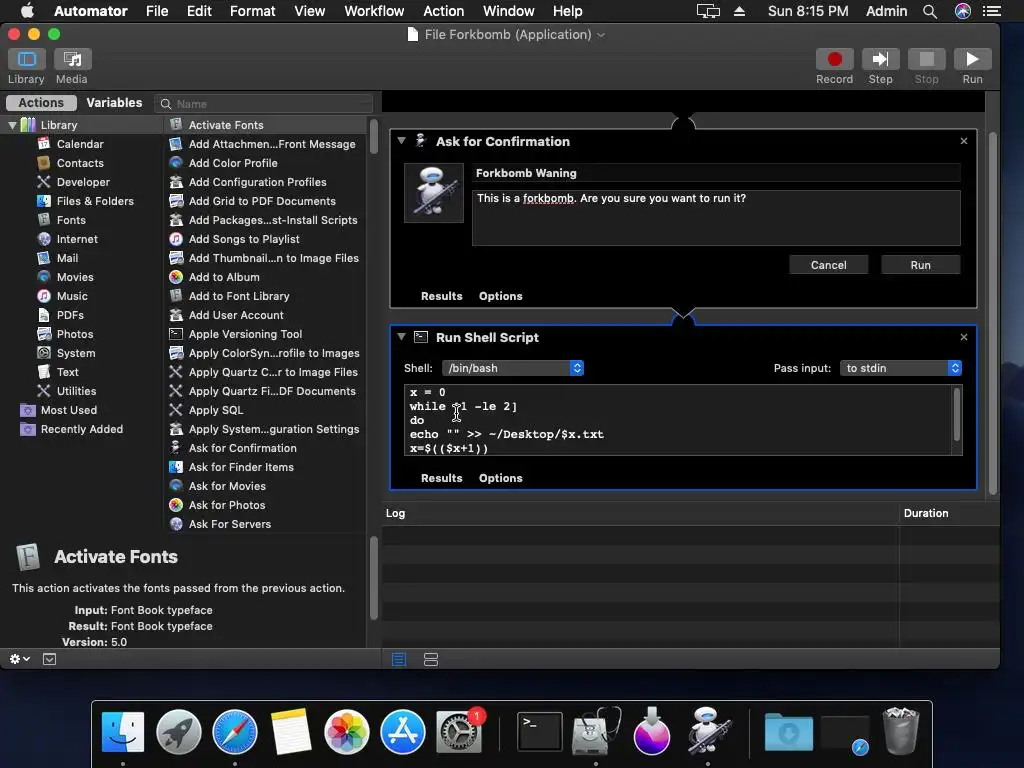Open document title dropdown chevron
1024x768 pixels.
(x=601, y=35)
